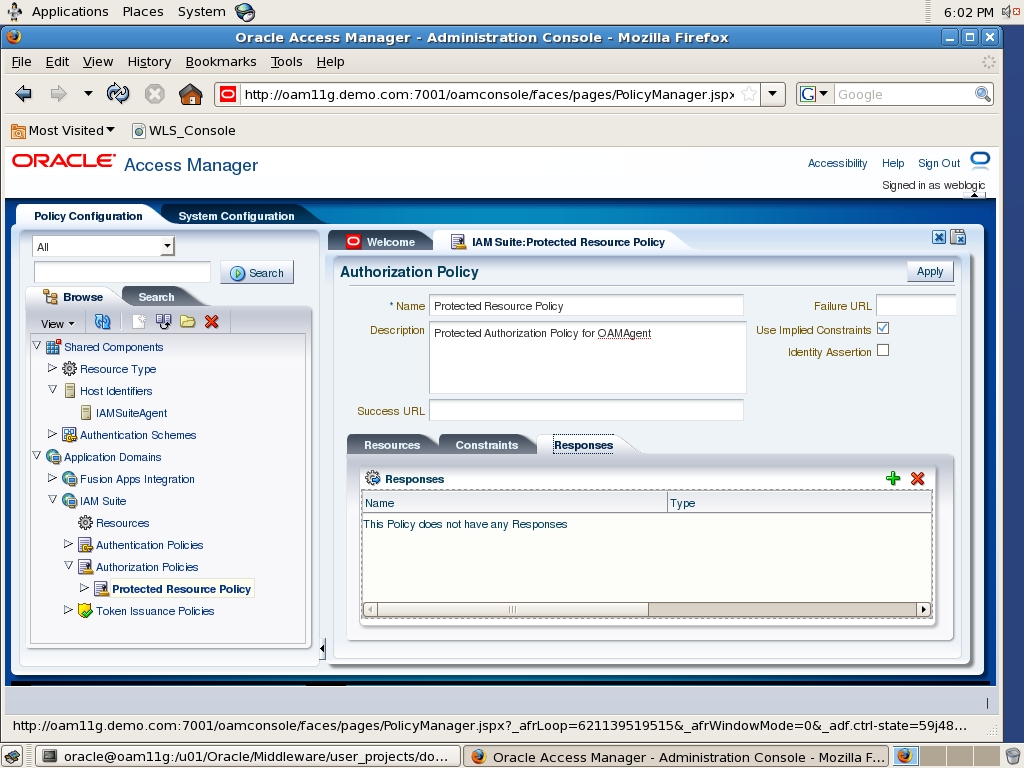
Task: Add a new Response with the green plus icon
Action: click(893, 478)
